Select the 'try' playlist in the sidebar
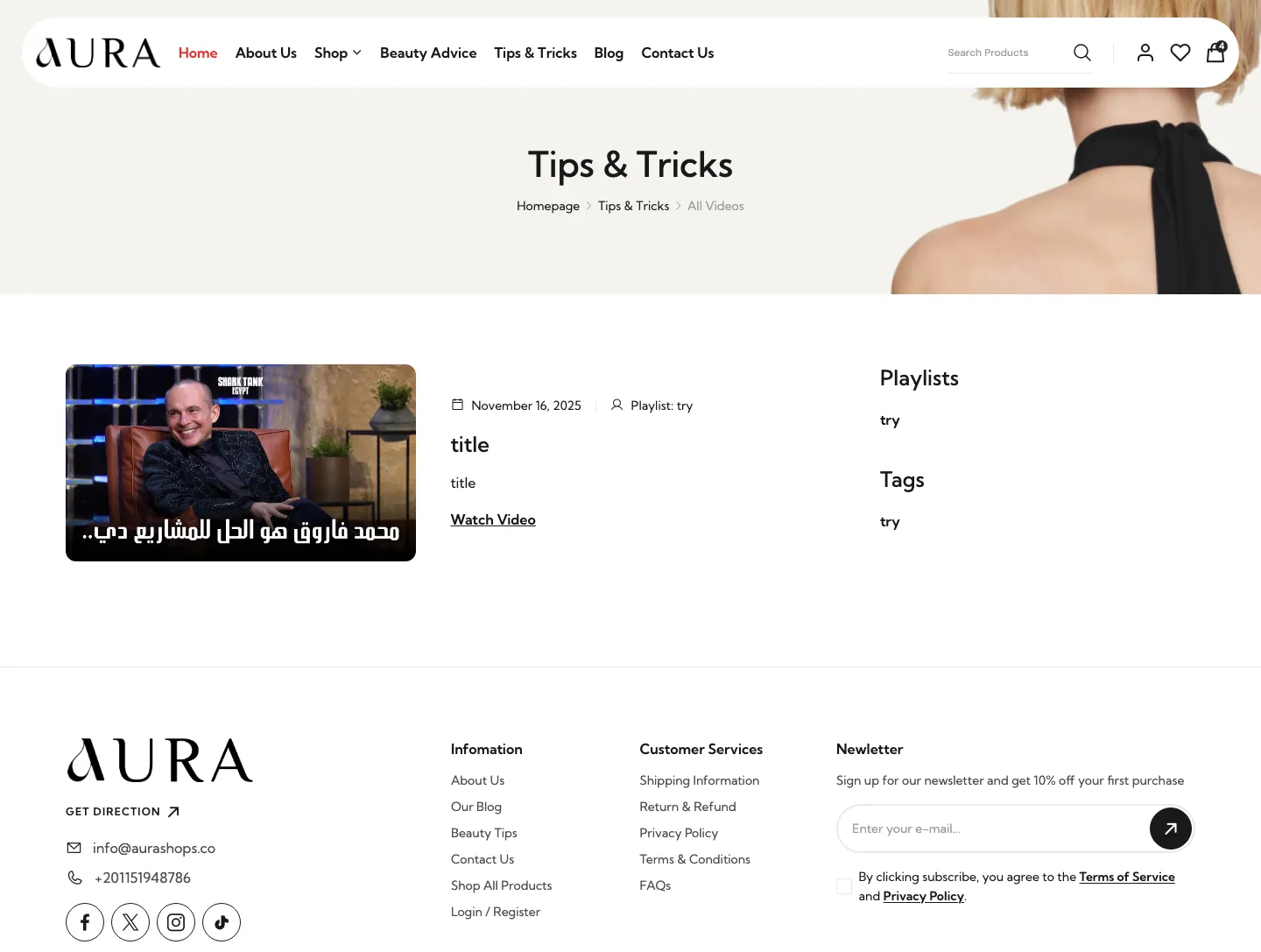The width and height of the screenshot is (1261, 952). pyautogui.click(x=890, y=420)
